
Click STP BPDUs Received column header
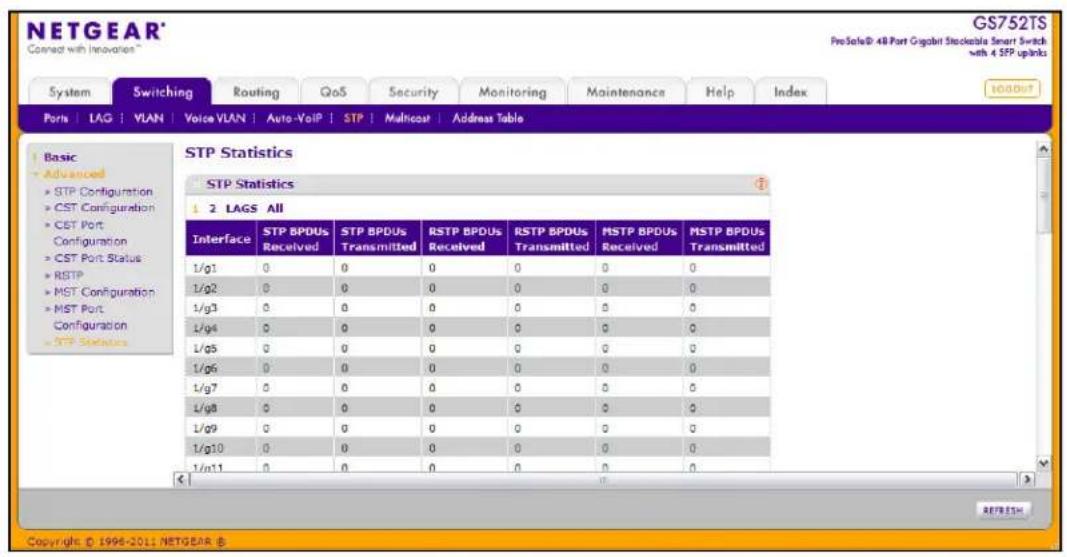[295, 239]
